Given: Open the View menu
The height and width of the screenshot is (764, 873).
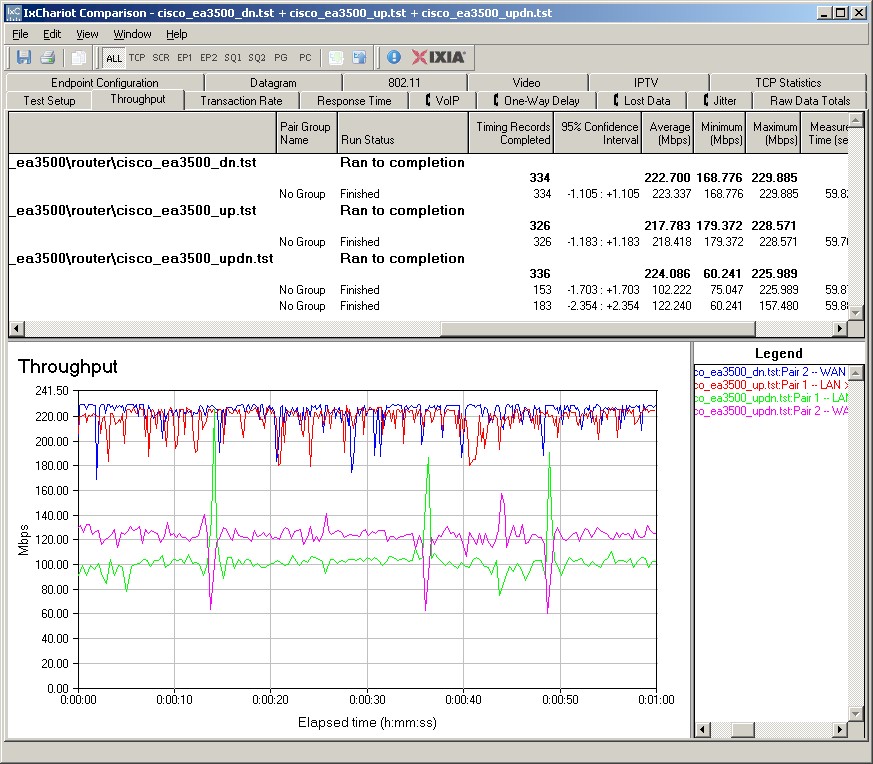Looking at the screenshot, I should (87, 34).
